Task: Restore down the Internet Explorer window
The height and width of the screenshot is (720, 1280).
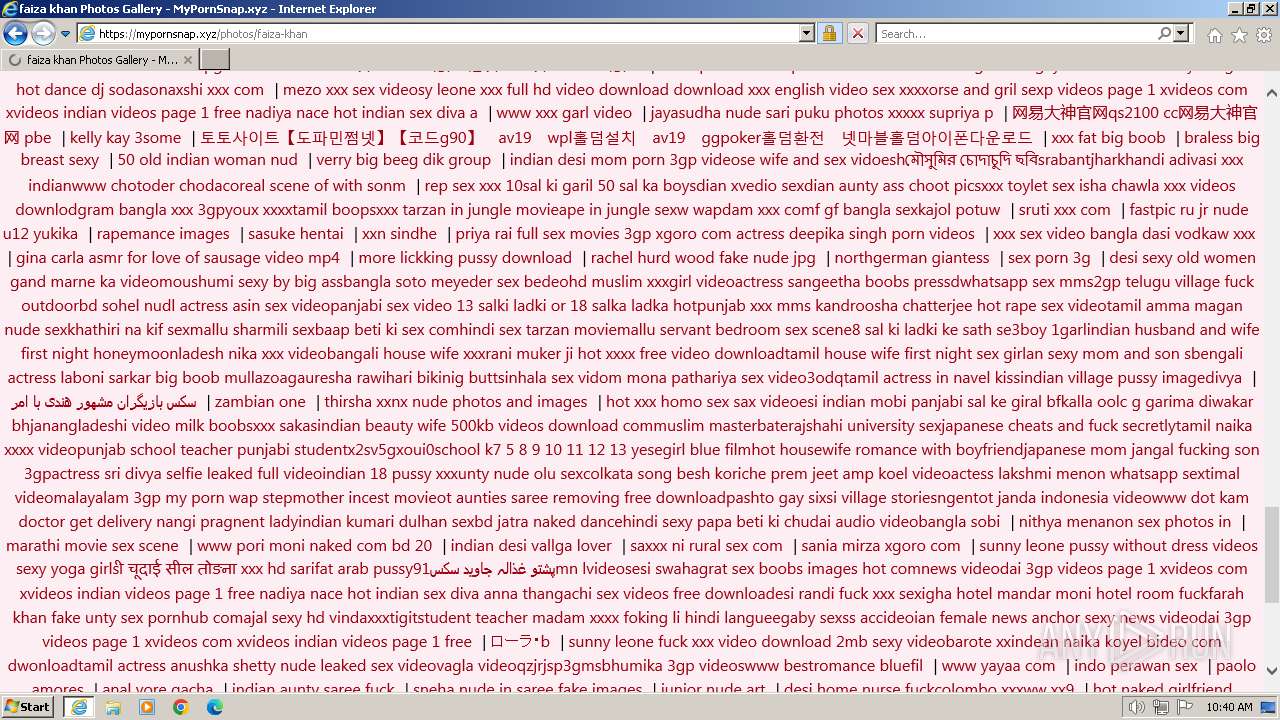Action: coord(1251,9)
